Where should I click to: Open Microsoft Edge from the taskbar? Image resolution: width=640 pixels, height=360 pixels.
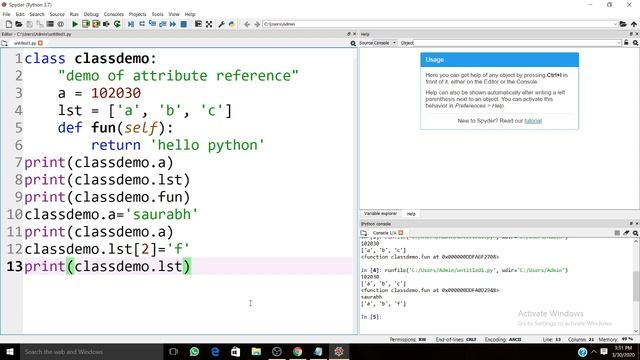pyautogui.click(x=215, y=352)
